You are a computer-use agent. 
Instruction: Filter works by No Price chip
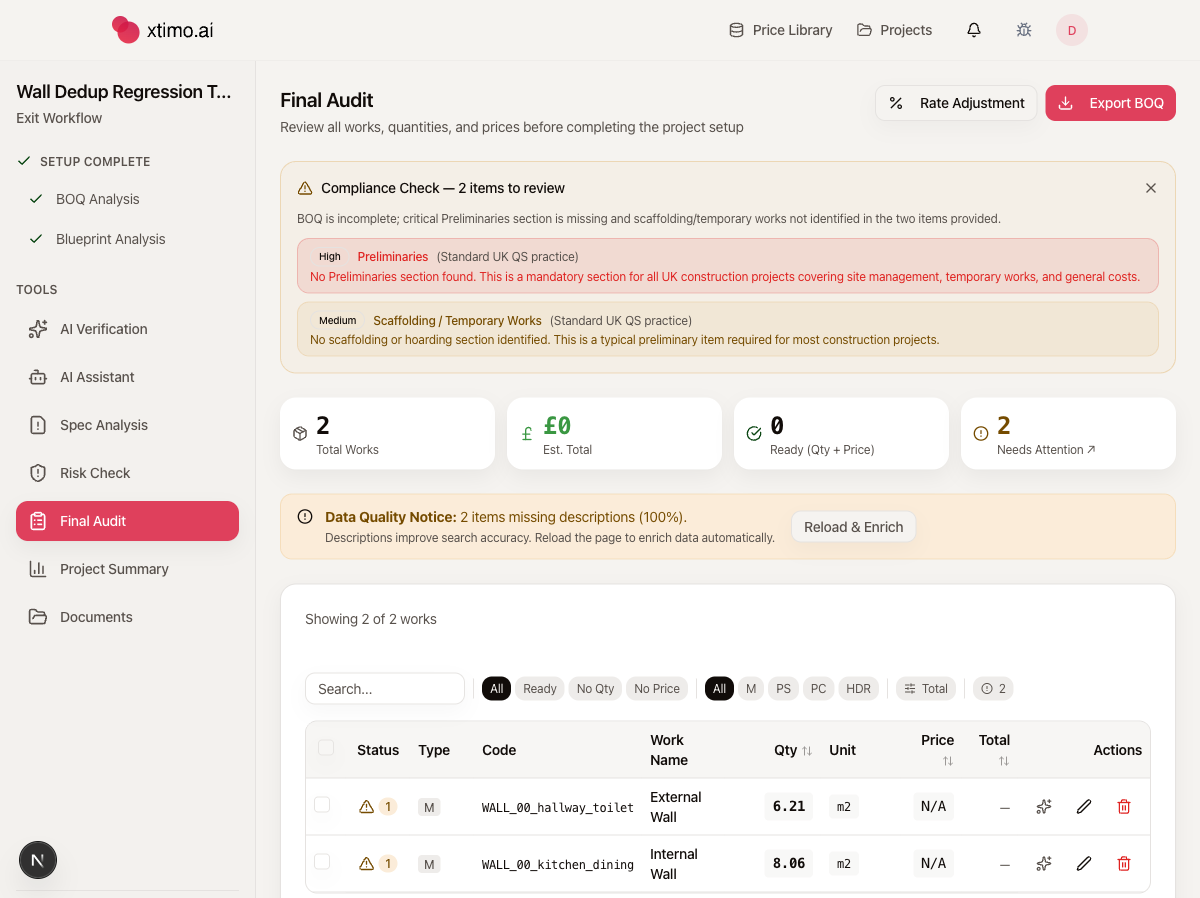pos(657,688)
